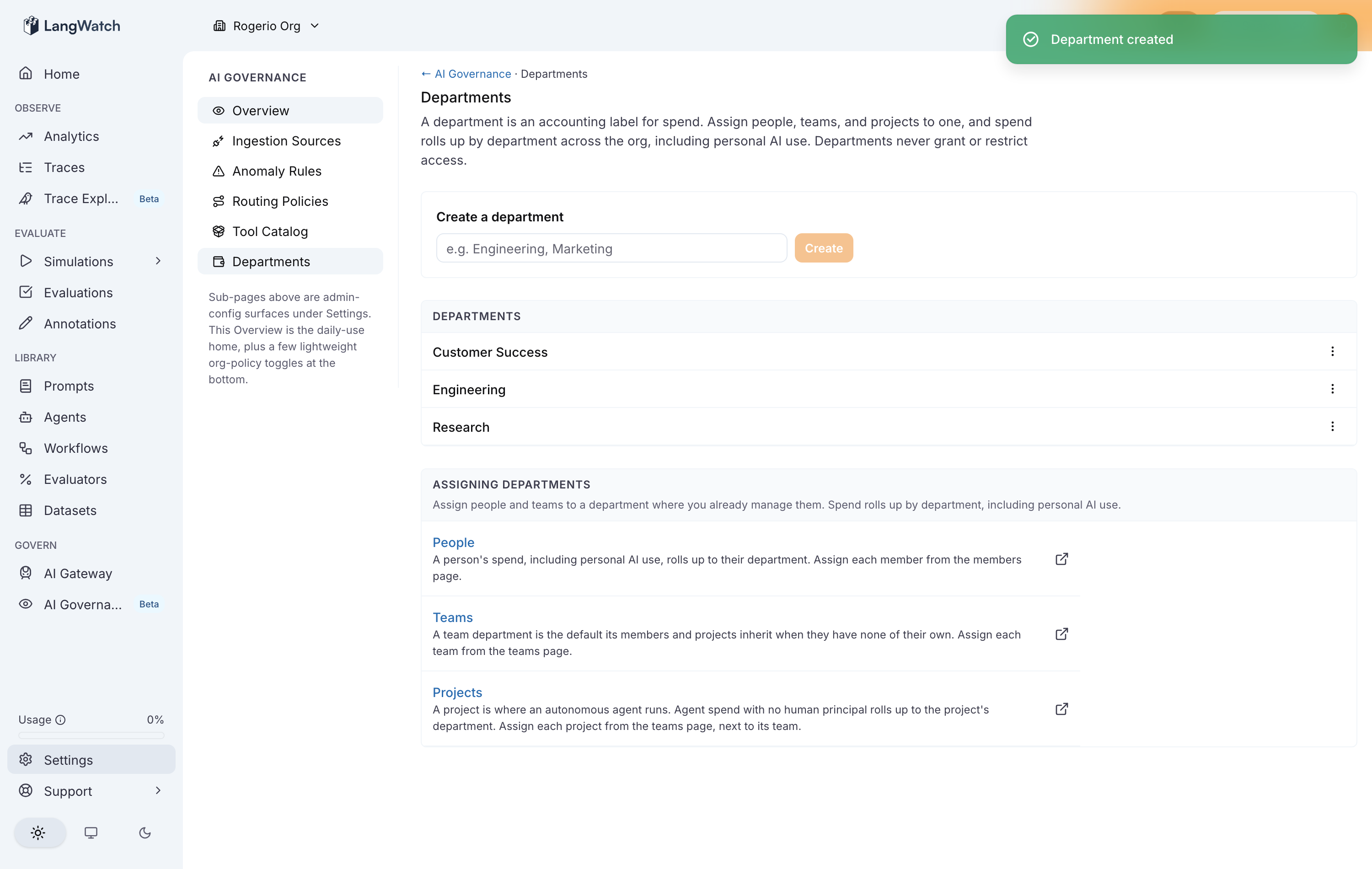Screen dimensions: 1372x869
Task: Select Ingestion Sources in AI Governance menu
Action: click(290, 141)
